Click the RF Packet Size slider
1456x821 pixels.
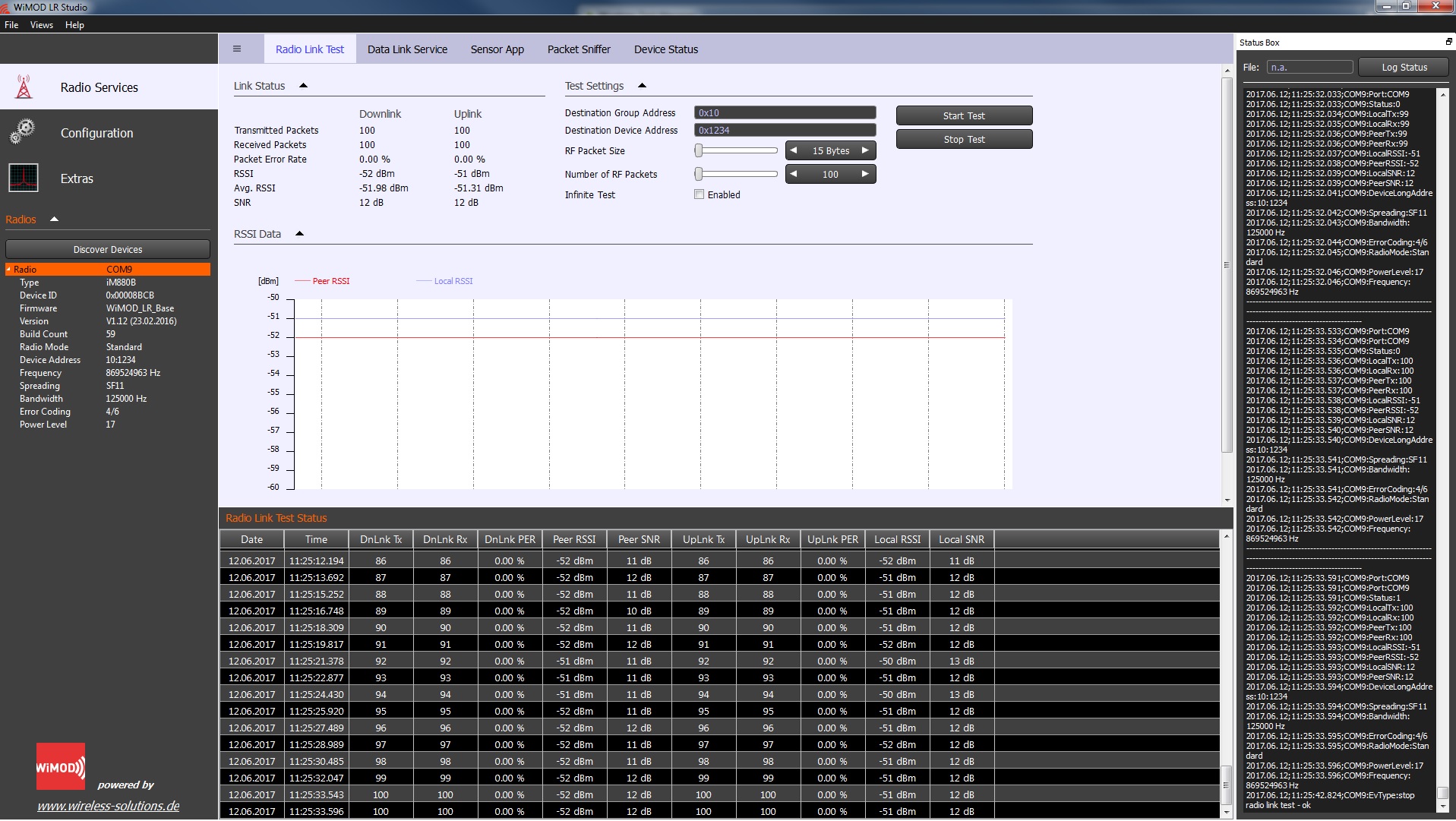coord(736,150)
